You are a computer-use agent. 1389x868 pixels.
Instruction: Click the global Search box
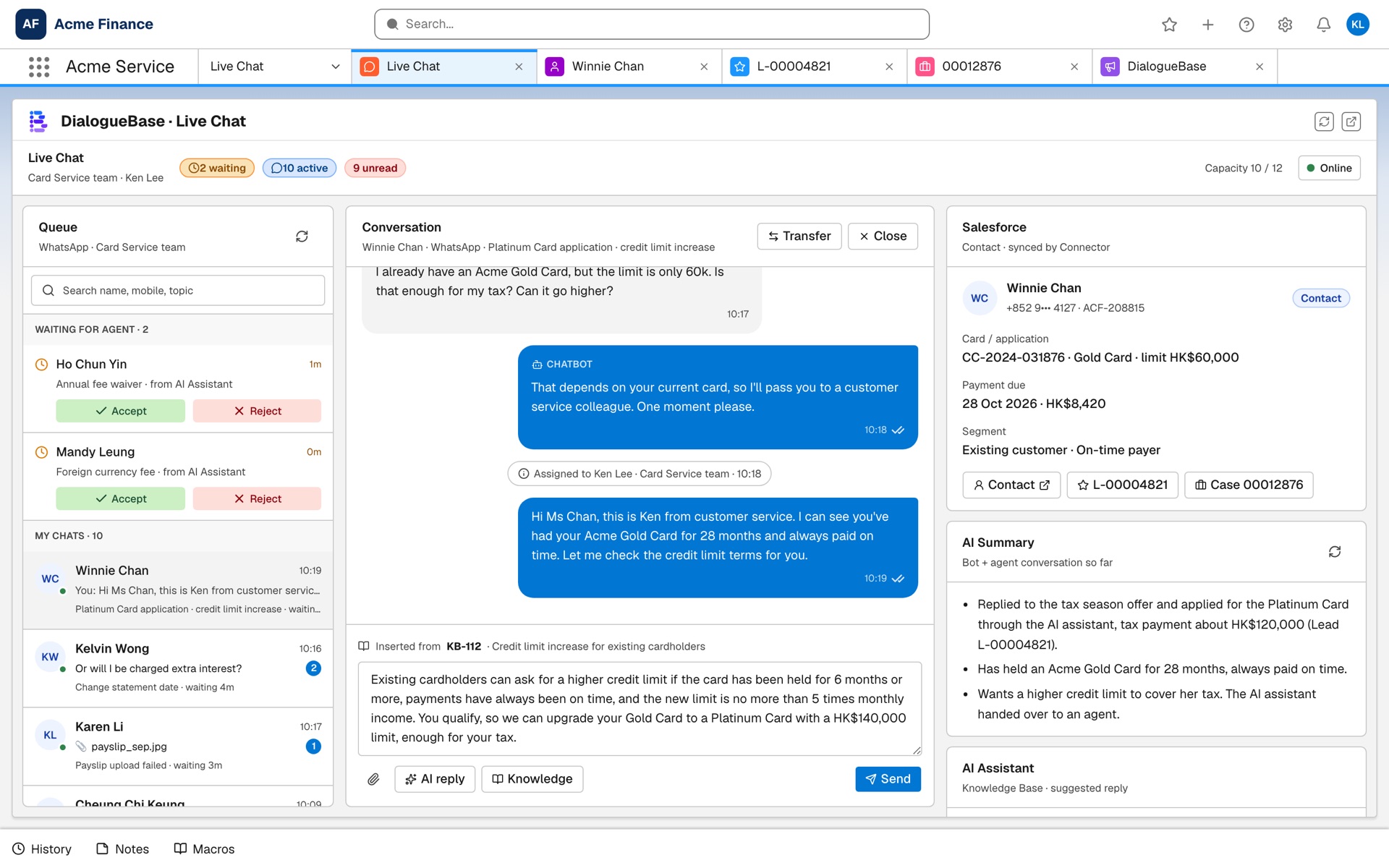(x=652, y=25)
